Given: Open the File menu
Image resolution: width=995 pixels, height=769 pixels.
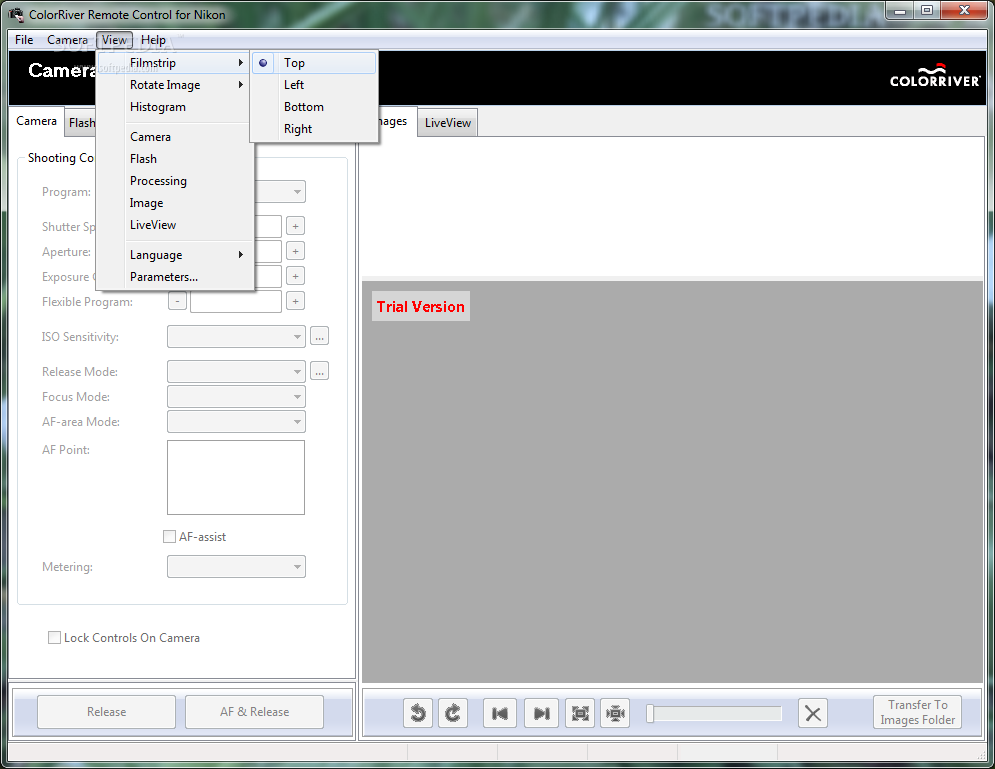Looking at the screenshot, I should click(x=24, y=40).
